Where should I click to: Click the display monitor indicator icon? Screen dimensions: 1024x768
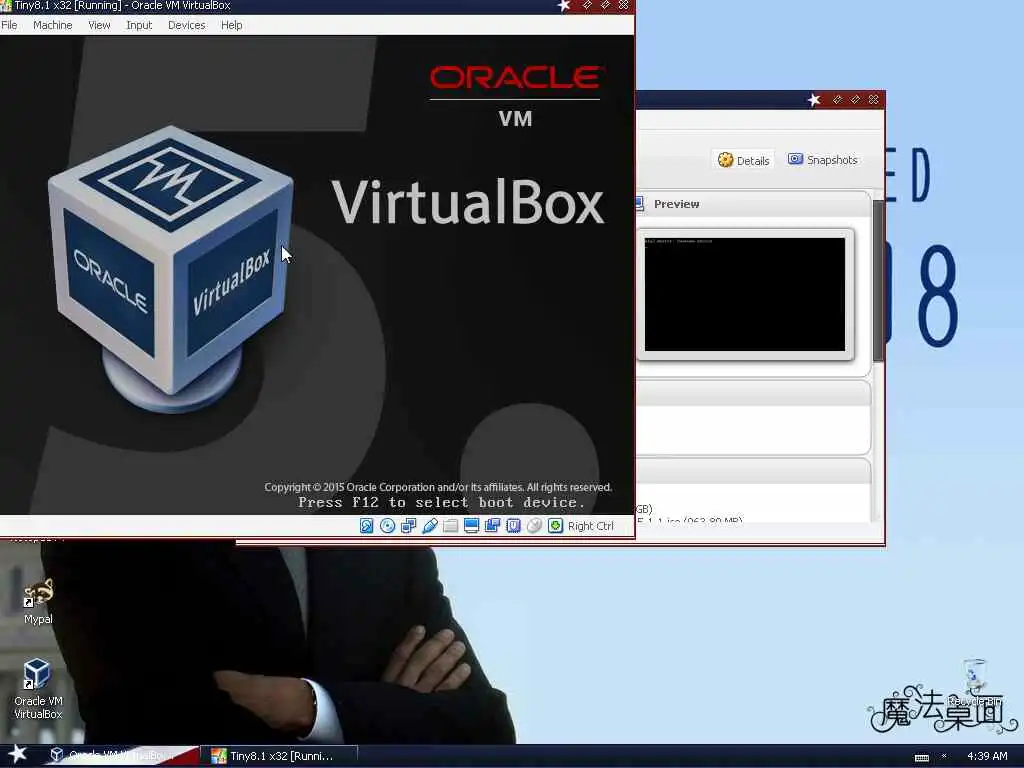click(472, 526)
